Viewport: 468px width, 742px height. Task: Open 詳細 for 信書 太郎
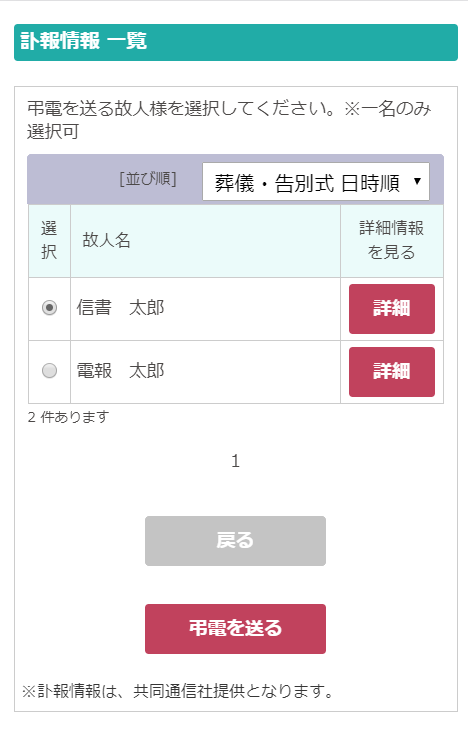[392, 309]
